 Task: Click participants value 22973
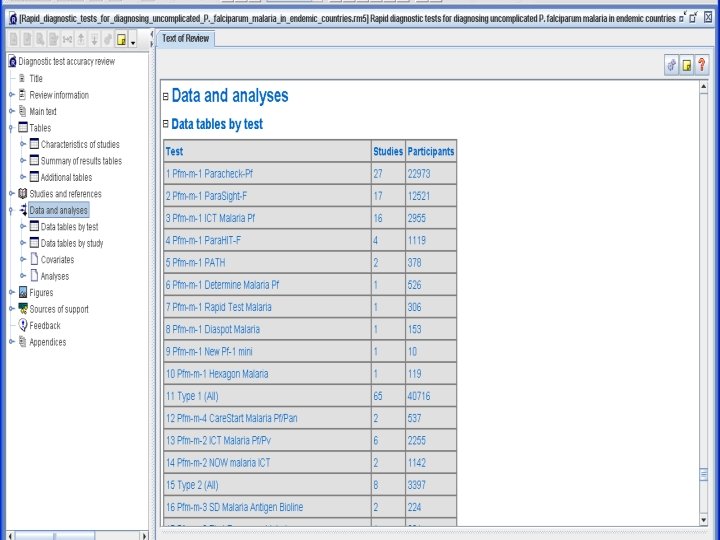click(419, 174)
